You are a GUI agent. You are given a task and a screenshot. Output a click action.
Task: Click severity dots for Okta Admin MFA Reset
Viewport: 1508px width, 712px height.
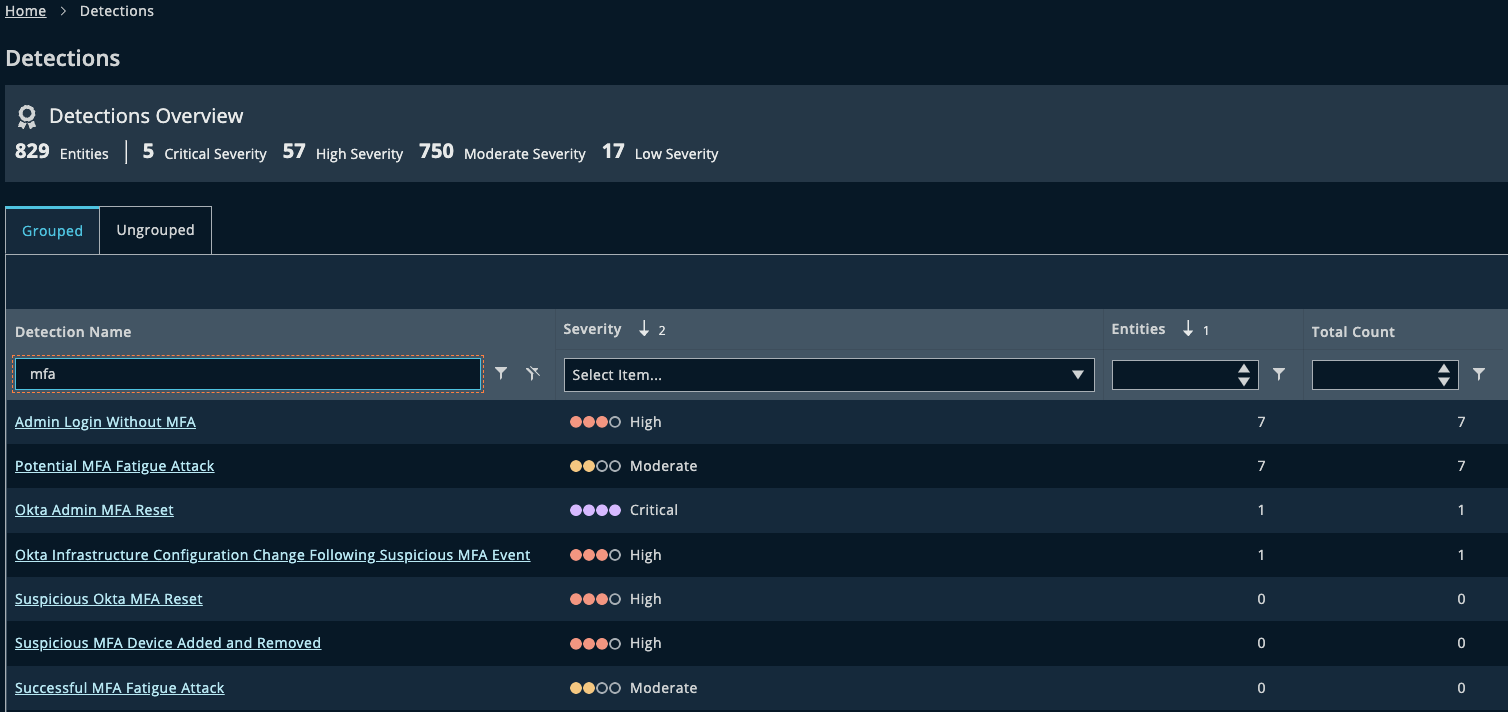(x=595, y=510)
